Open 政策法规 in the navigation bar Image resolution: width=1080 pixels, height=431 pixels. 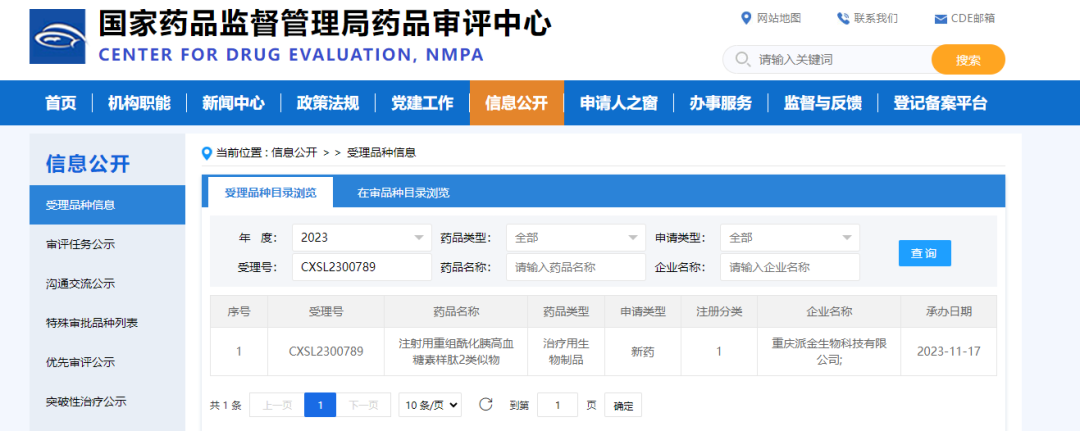click(328, 103)
